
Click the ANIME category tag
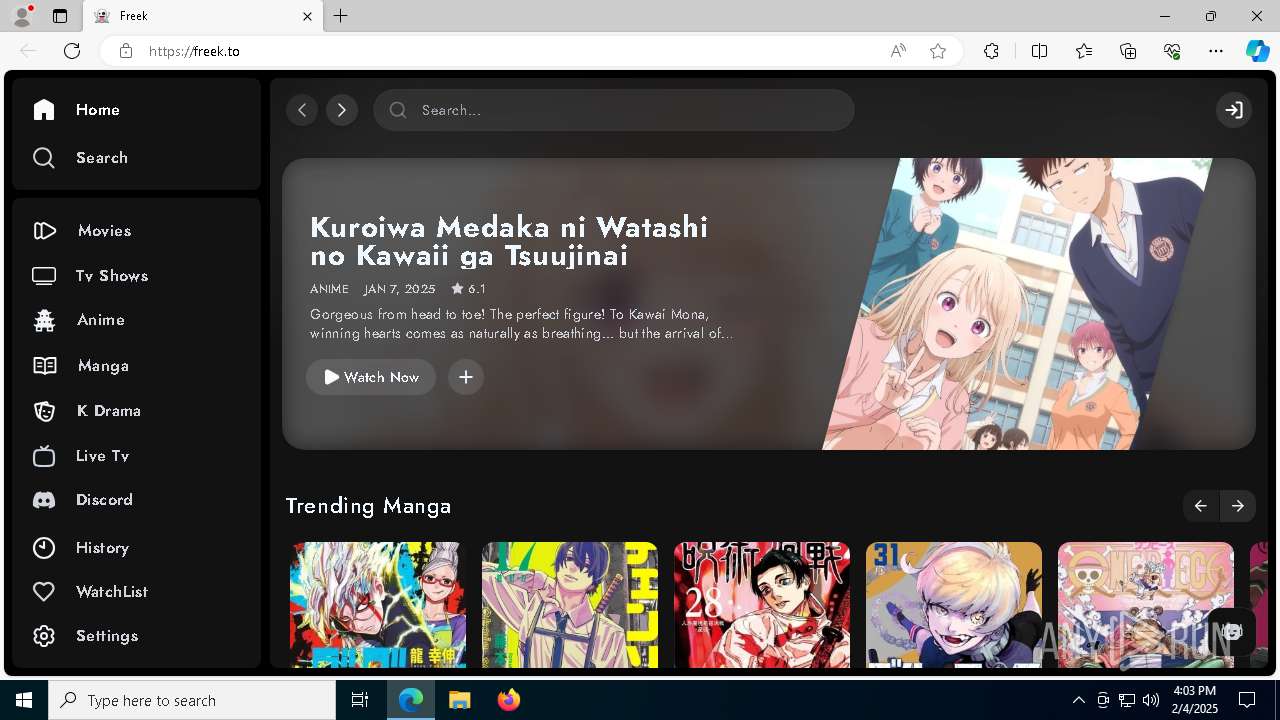click(x=329, y=289)
